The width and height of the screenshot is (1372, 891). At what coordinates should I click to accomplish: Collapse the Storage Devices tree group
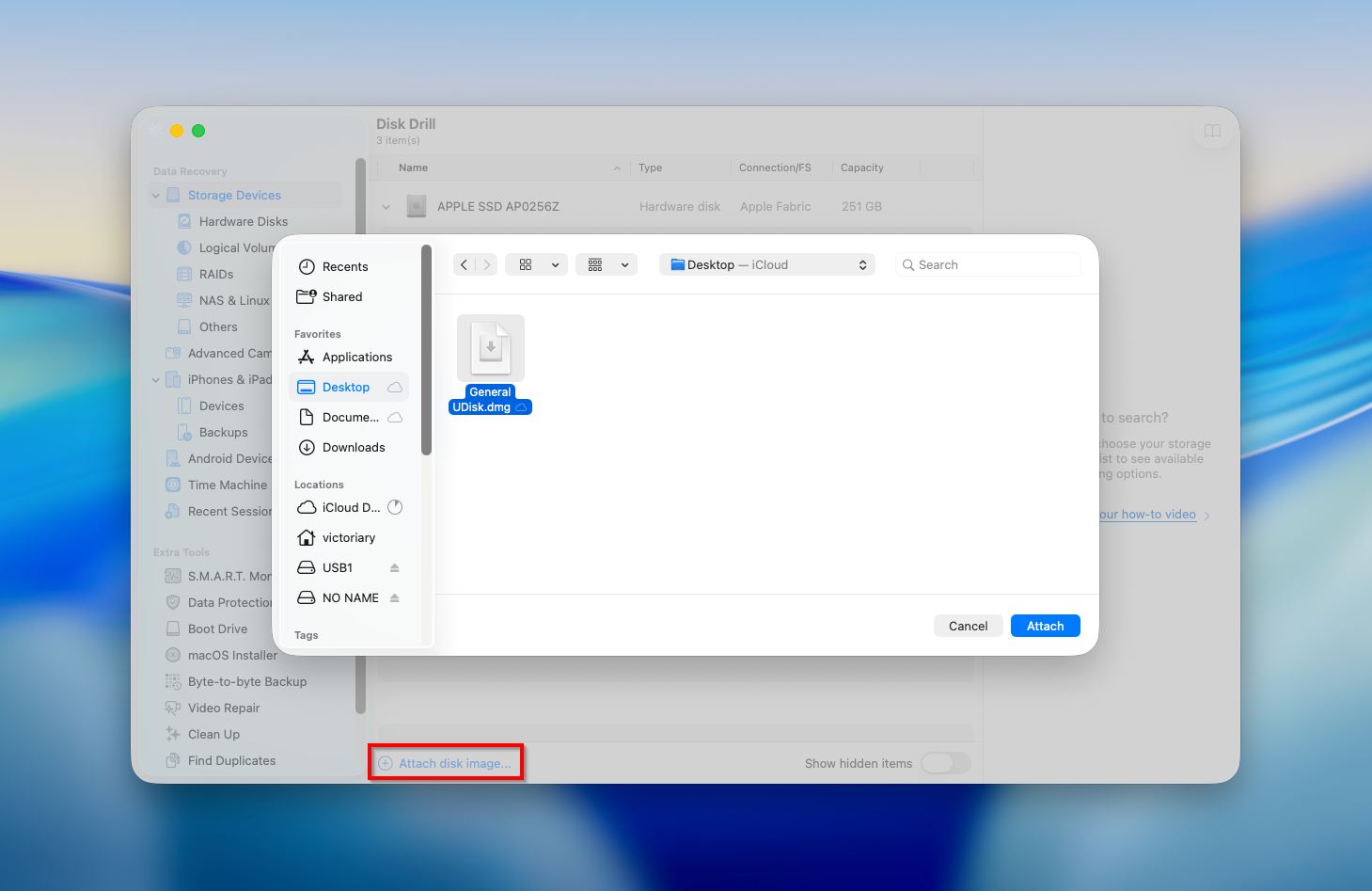click(156, 196)
